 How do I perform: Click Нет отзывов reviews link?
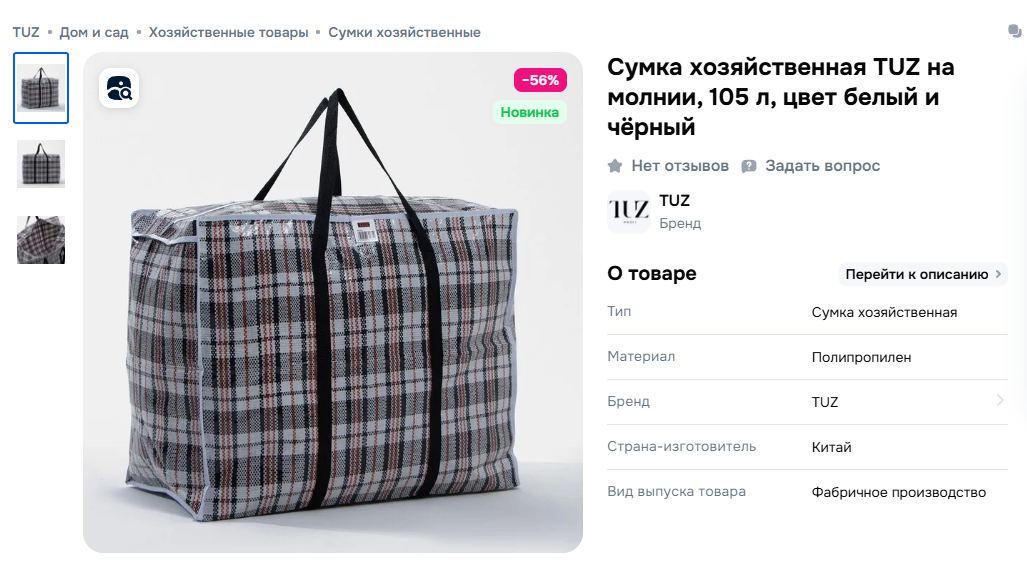(680, 166)
